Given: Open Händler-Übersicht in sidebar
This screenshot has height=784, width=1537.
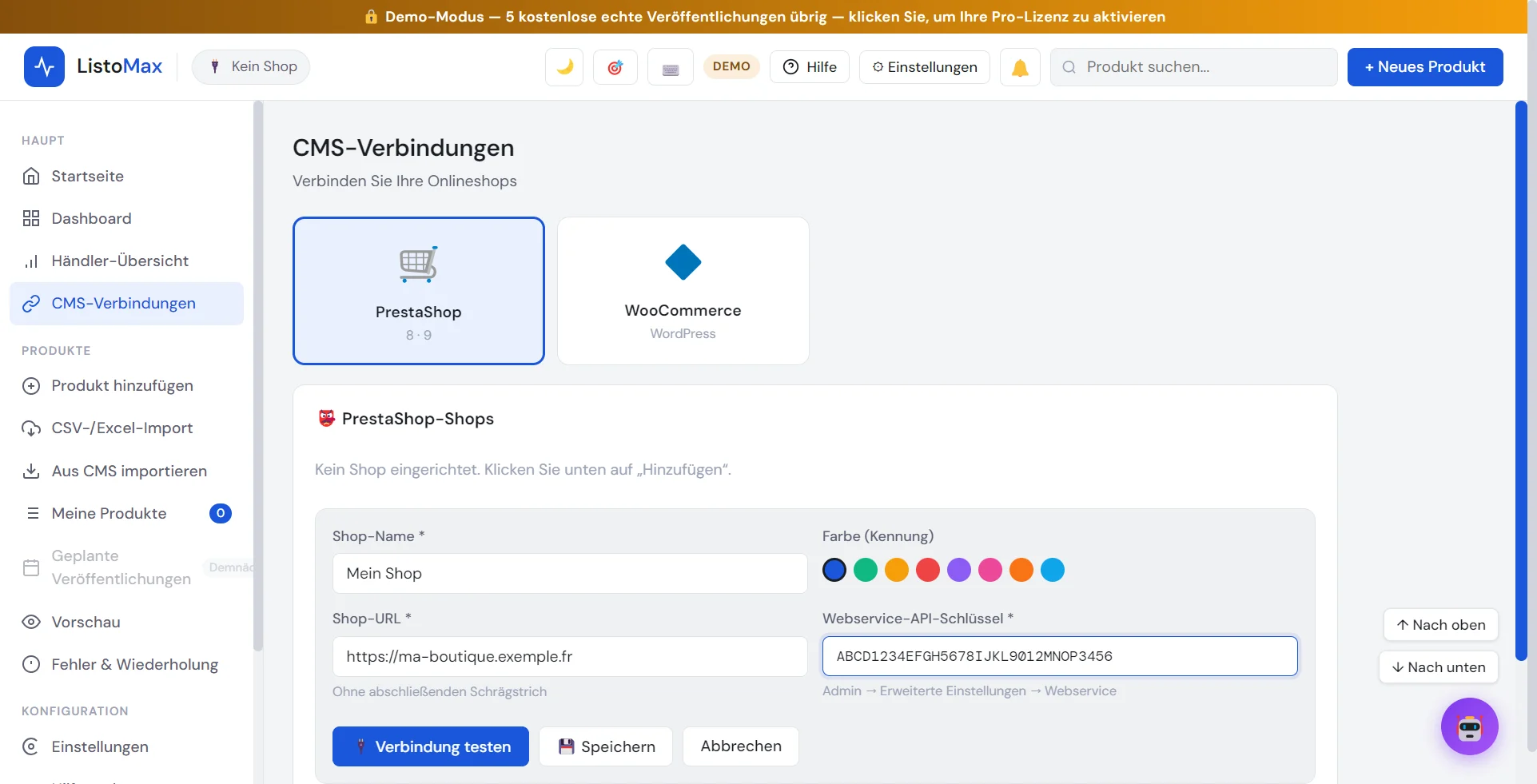Looking at the screenshot, I should coord(126,261).
